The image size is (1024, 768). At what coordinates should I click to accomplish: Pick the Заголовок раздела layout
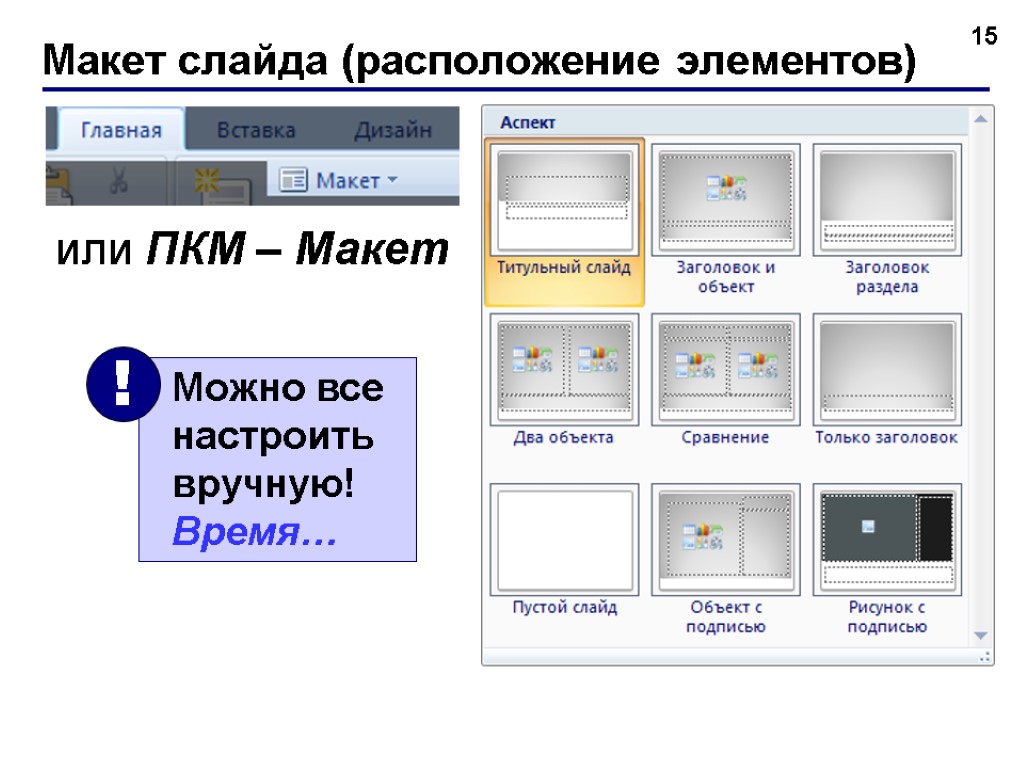tap(887, 220)
